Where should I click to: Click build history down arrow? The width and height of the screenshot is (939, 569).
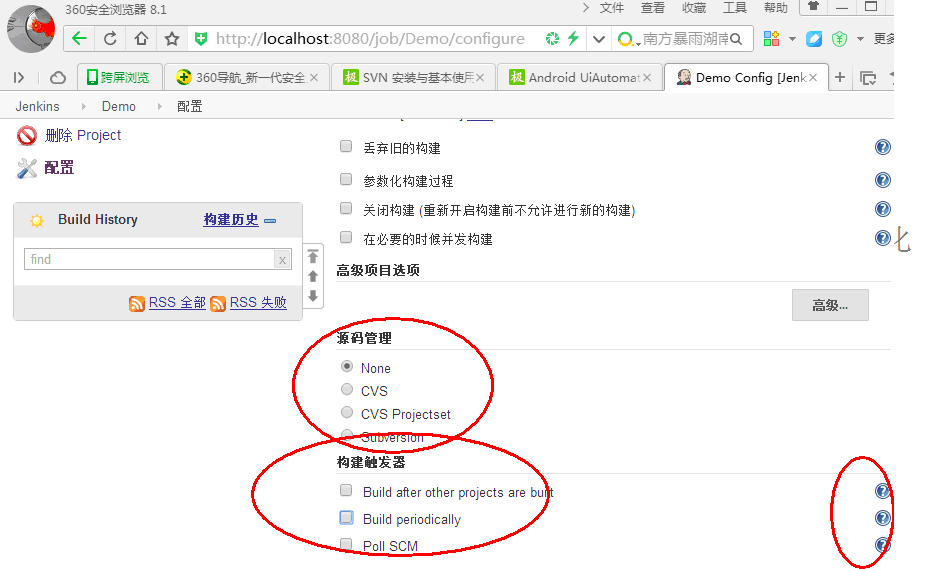(313, 296)
